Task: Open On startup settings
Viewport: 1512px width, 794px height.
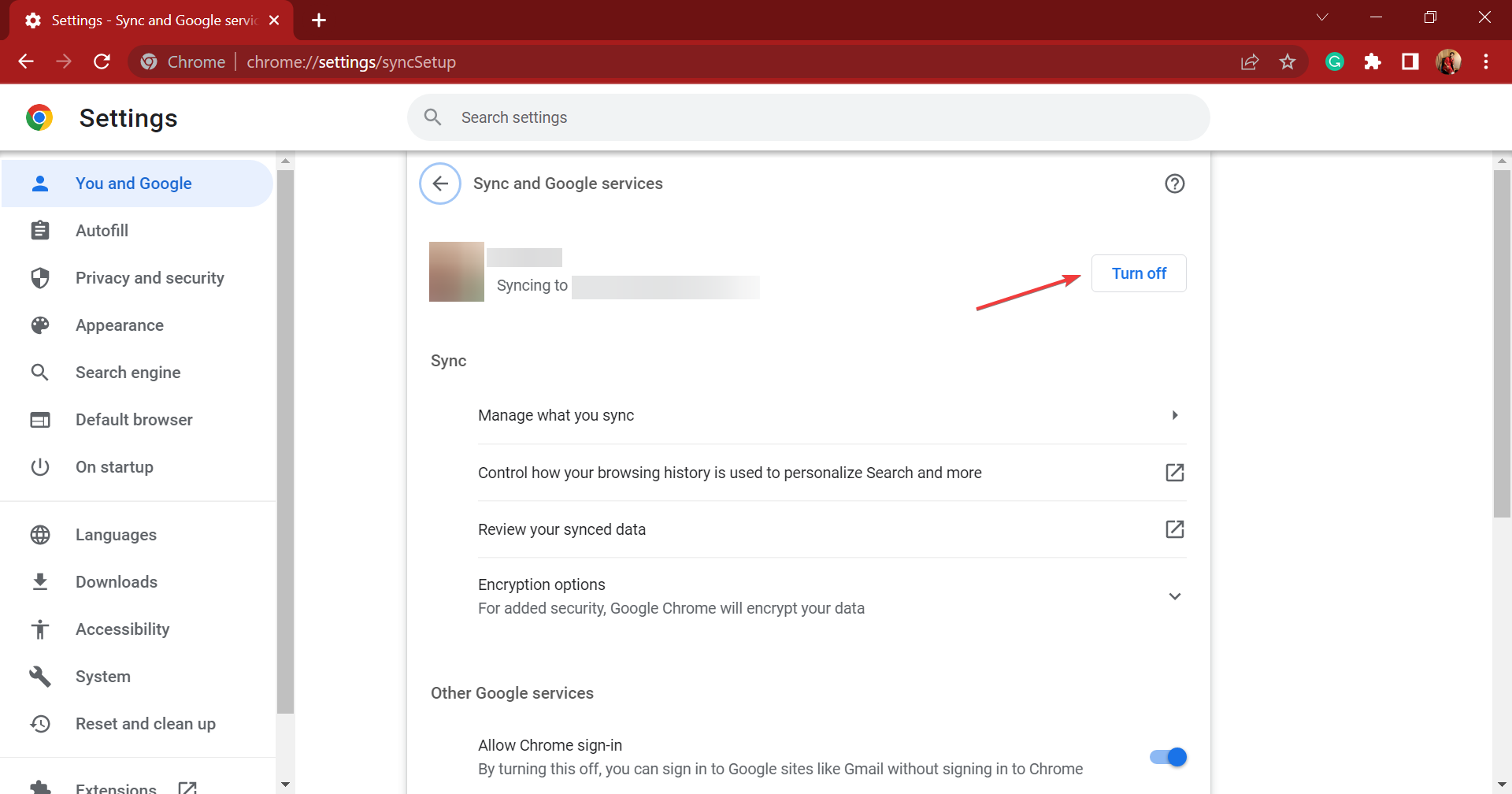Action: click(x=138, y=467)
